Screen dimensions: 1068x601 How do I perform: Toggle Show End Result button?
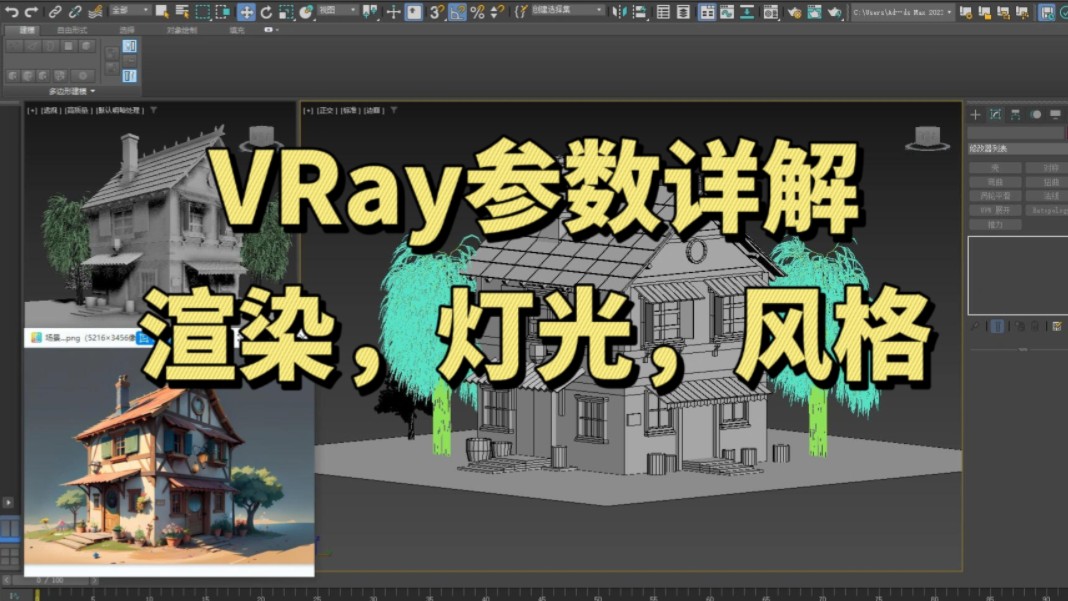coord(997,326)
